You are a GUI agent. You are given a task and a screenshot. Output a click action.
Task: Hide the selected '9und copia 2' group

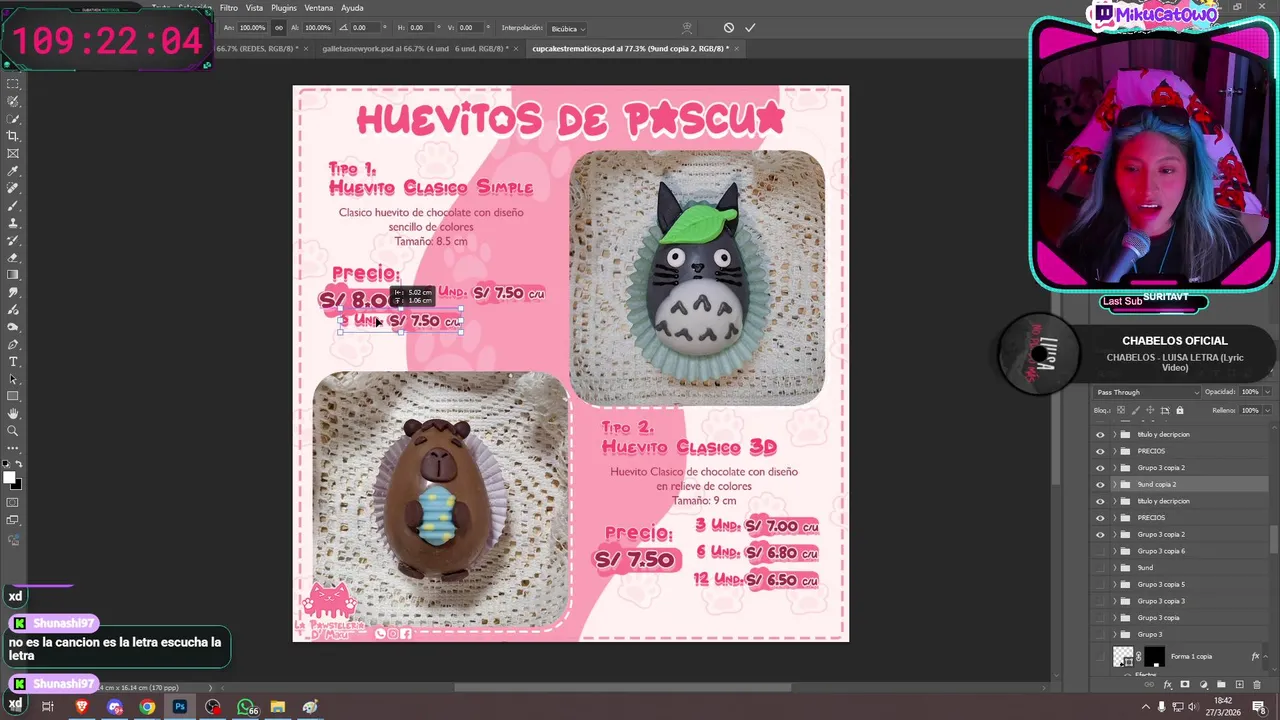pos(1101,484)
